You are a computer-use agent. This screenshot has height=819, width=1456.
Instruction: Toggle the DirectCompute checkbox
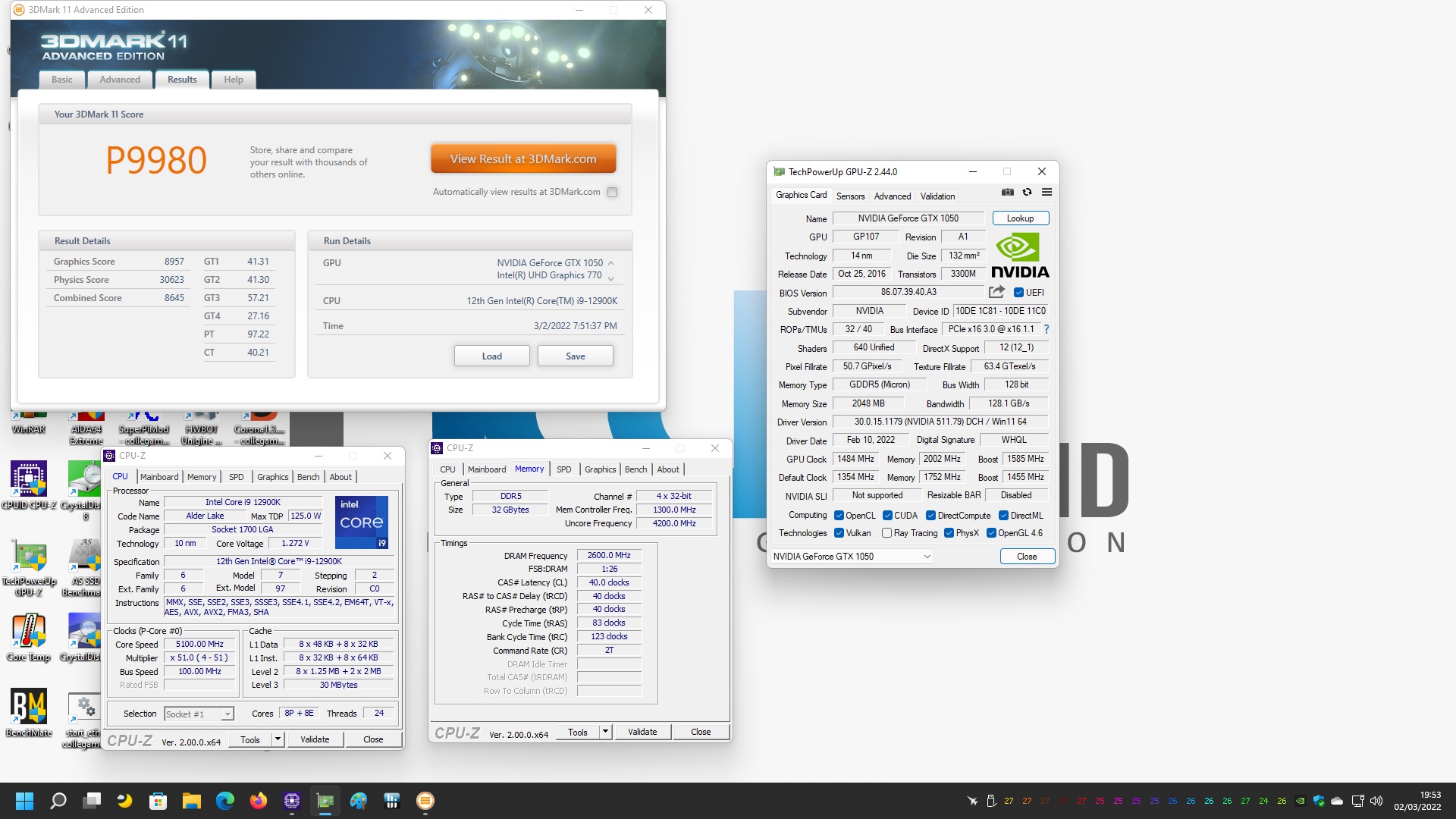pos(930,516)
